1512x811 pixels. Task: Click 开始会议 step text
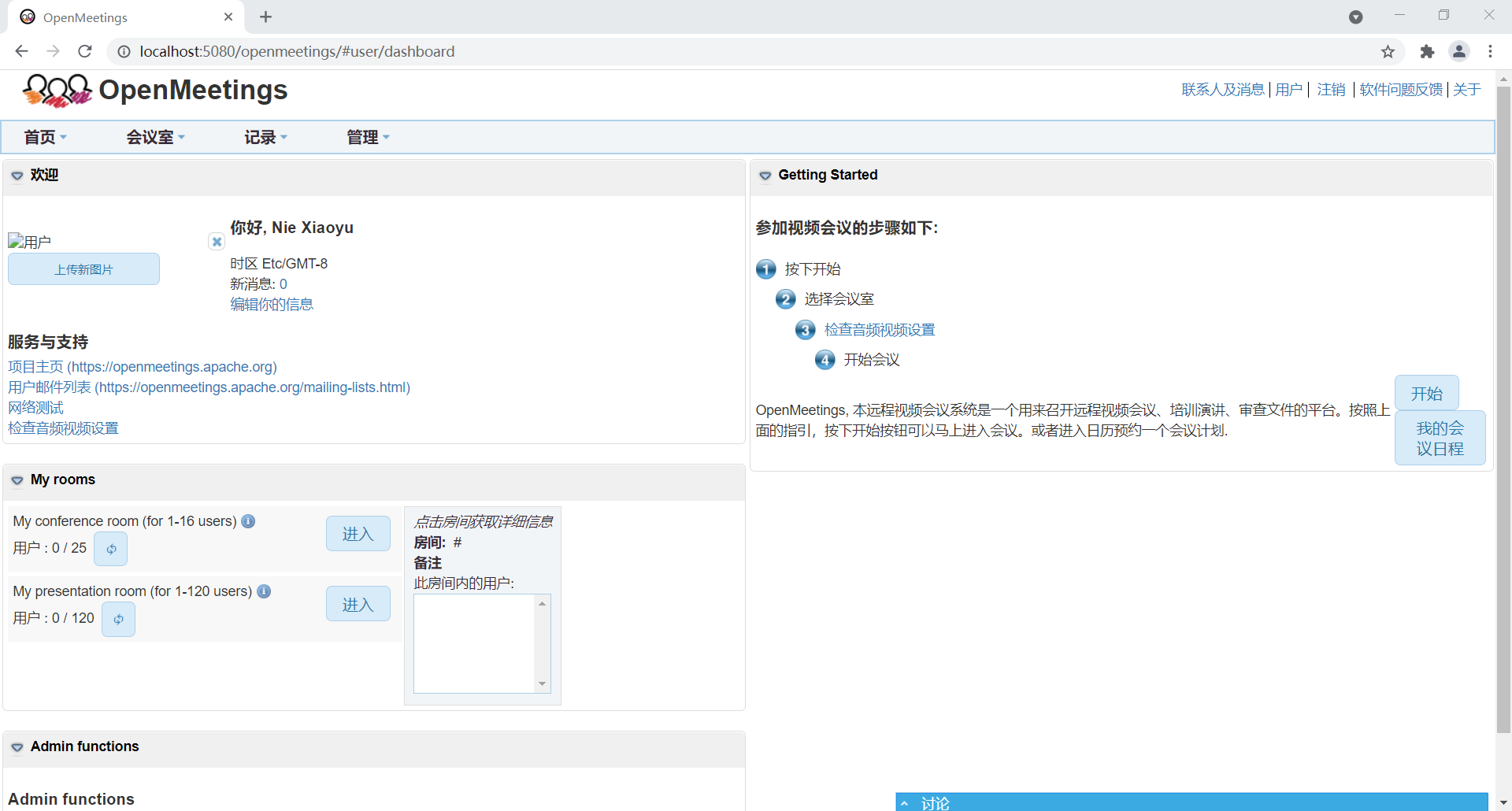point(872,360)
